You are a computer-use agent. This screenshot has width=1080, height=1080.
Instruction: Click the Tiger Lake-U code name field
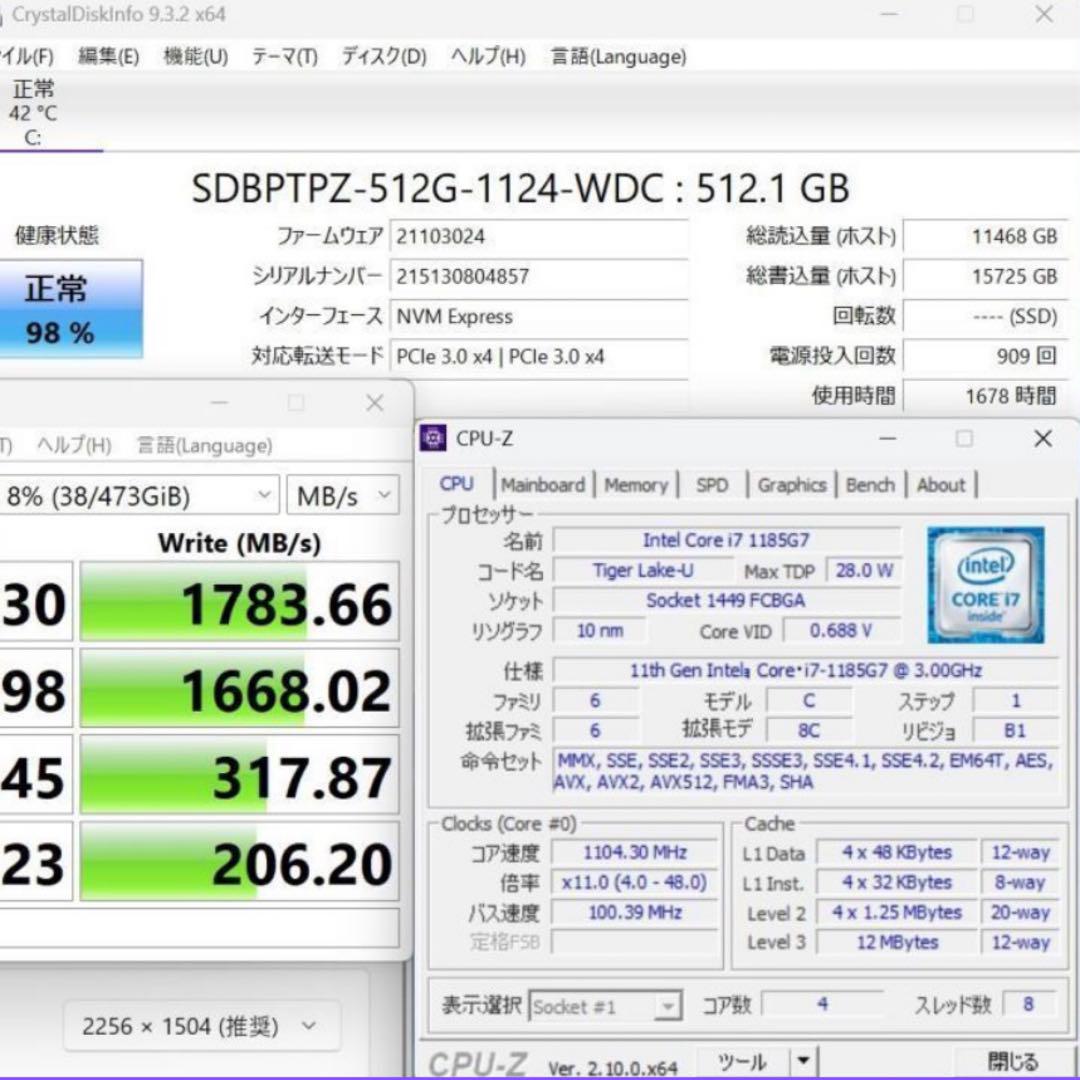(x=643, y=570)
